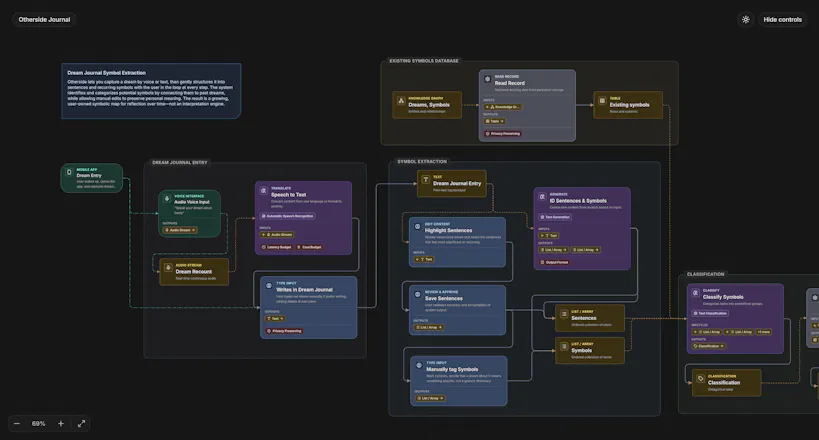Click the Table output chip on Read Record
This screenshot has height=440, width=819.
click(x=494, y=121)
